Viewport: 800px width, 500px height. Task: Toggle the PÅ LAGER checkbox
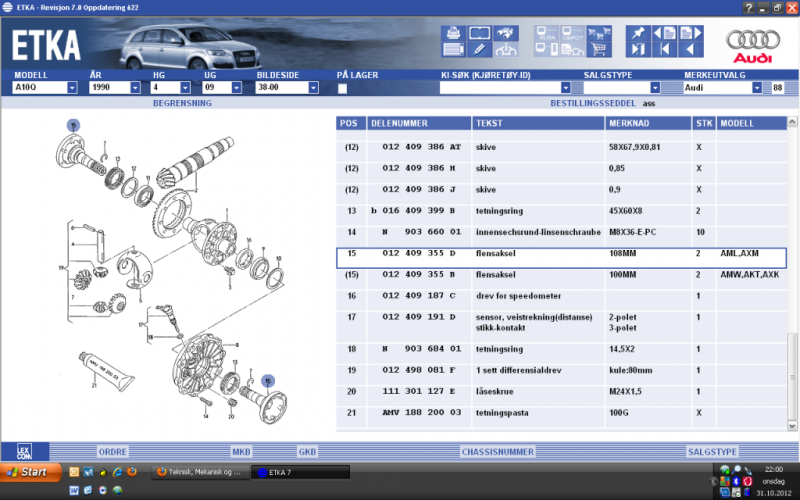pyautogui.click(x=343, y=89)
